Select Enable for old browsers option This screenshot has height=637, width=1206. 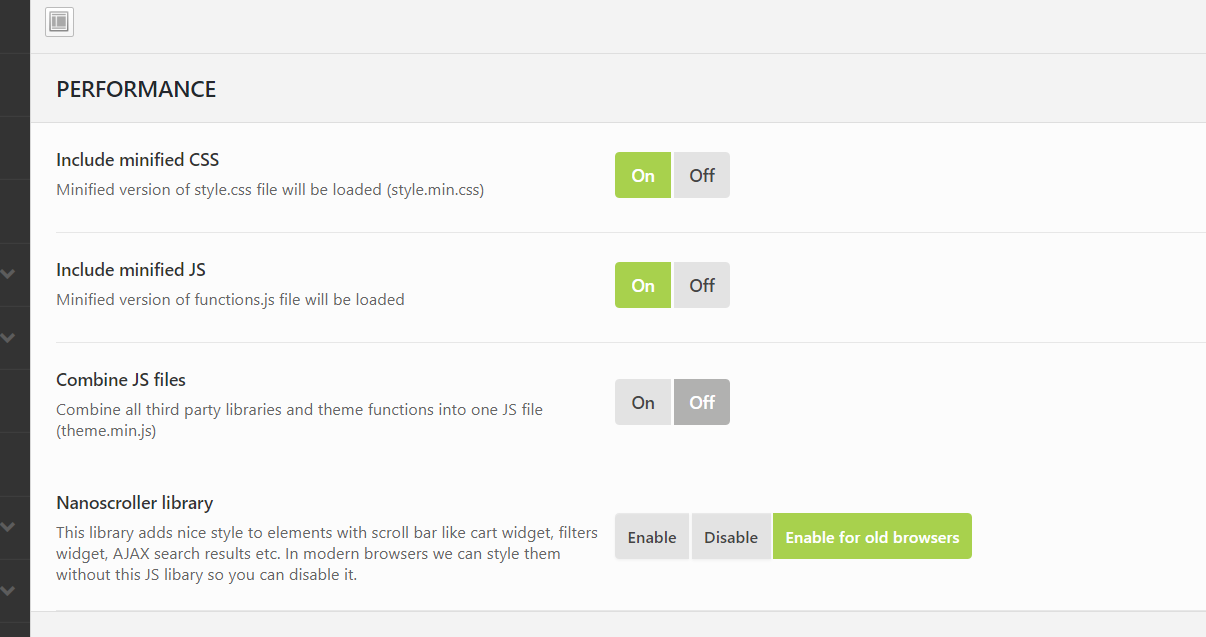(871, 537)
